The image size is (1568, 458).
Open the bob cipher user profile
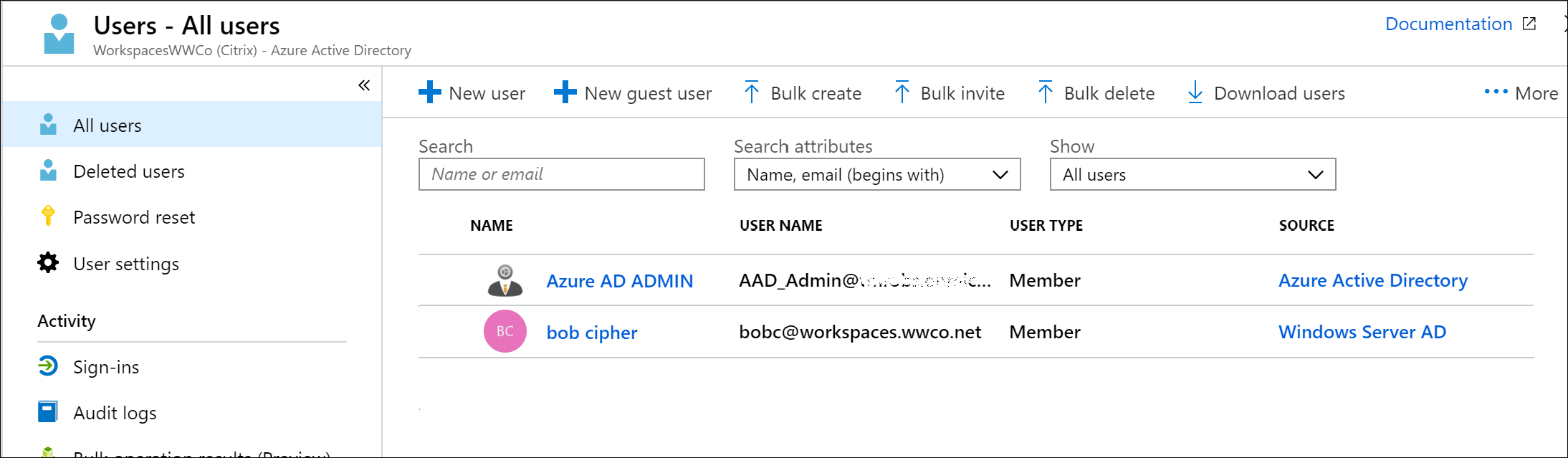pyautogui.click(x=591, y=333)
